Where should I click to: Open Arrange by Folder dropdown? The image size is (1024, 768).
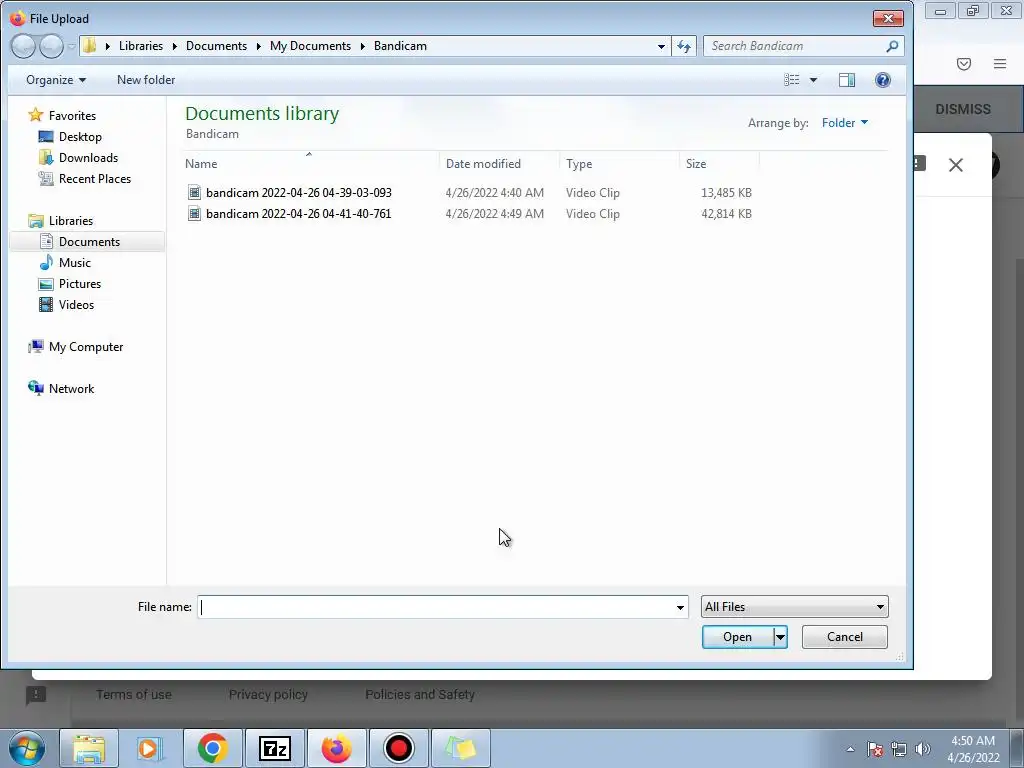click(845, 123)
